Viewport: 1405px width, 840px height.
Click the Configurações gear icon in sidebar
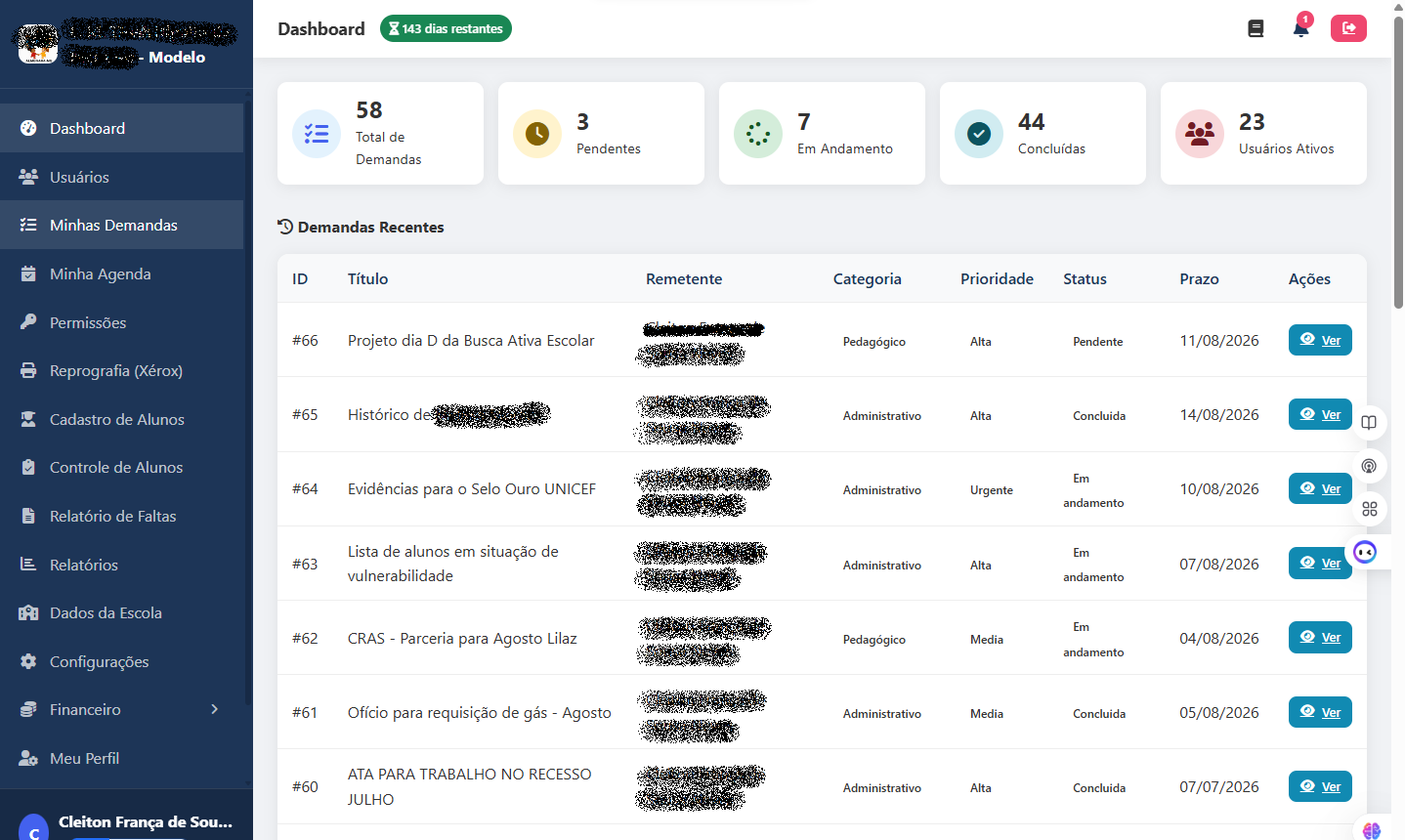pyautogui.click(x=28, y=661)
